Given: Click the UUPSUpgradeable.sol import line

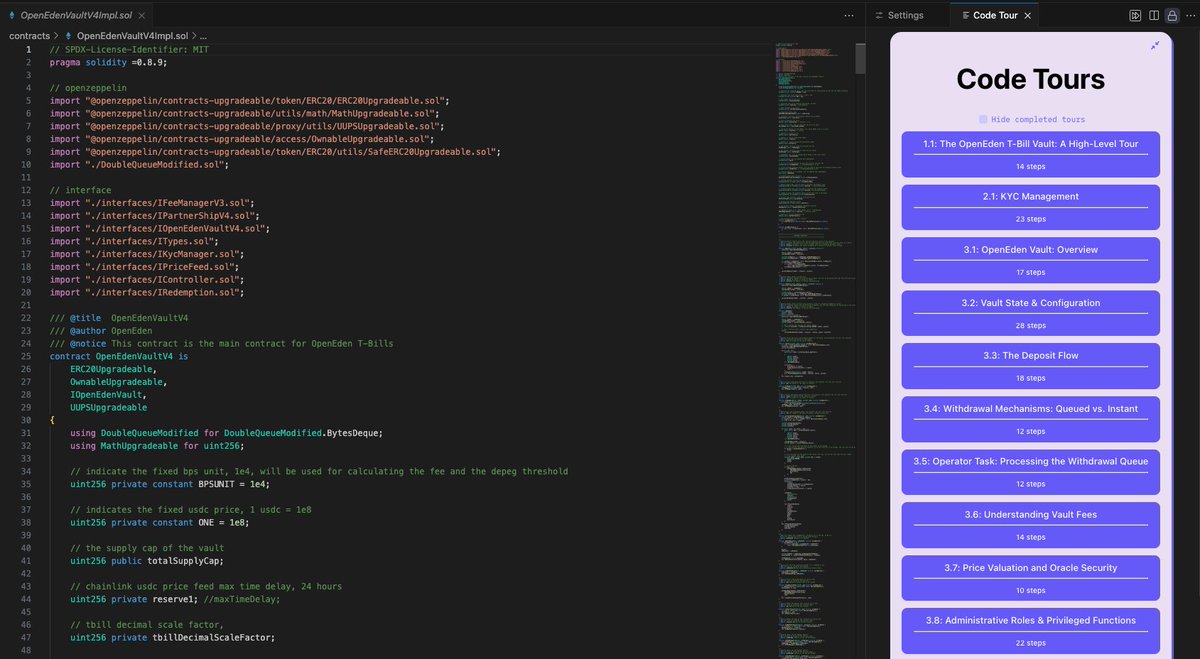Looking at the screenshot, I should 245,126.
